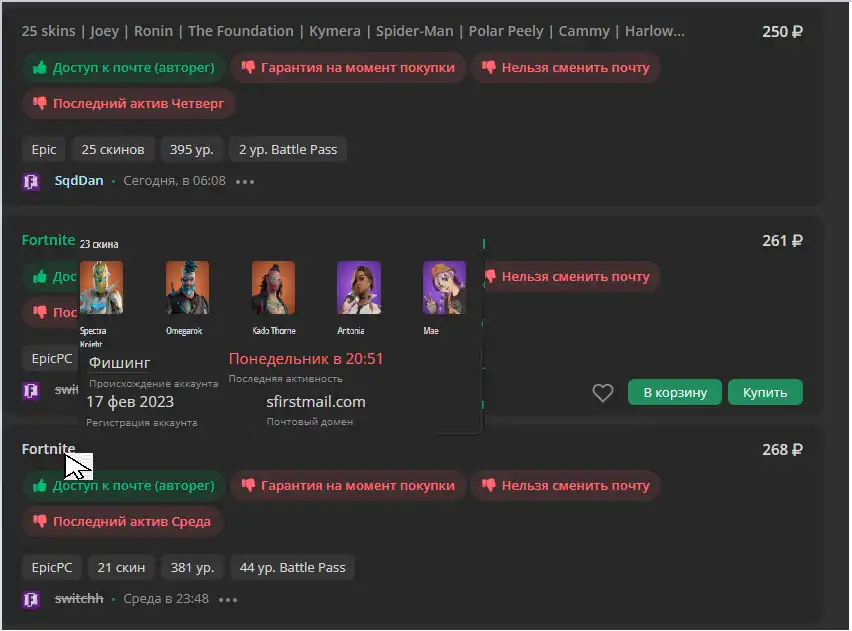Click the 268 ₽ listing's Гарантия на момент покупки tag
Image resolution: width=852 pixels, height=631 pixels.
coord(348,485)
